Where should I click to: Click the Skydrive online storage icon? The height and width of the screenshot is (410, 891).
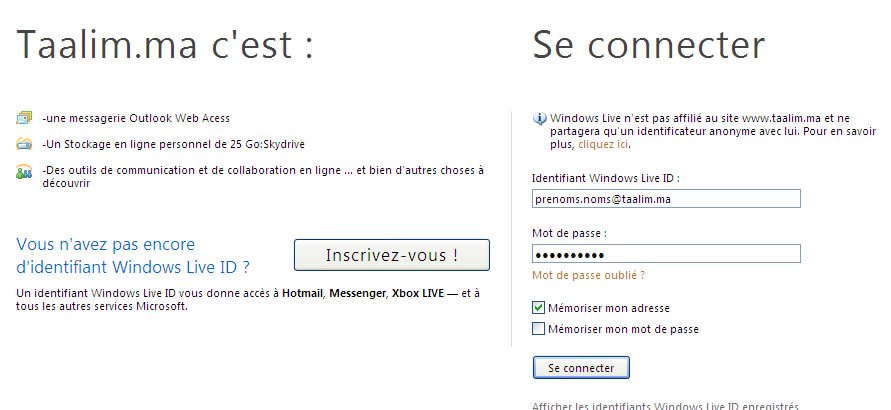[x=24, y=144]
